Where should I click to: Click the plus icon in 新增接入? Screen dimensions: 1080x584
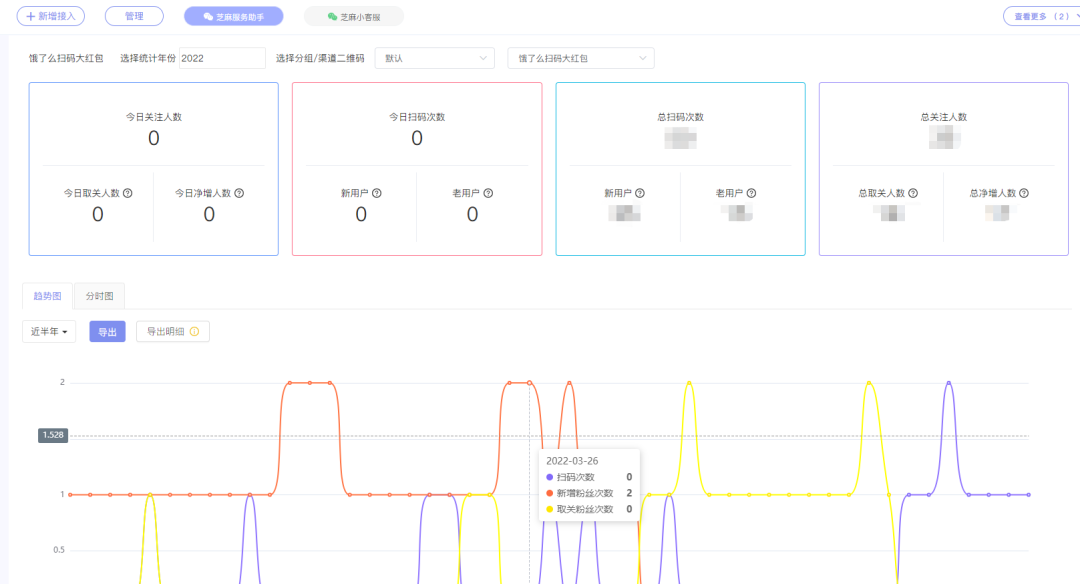click(x=30, y=16)
